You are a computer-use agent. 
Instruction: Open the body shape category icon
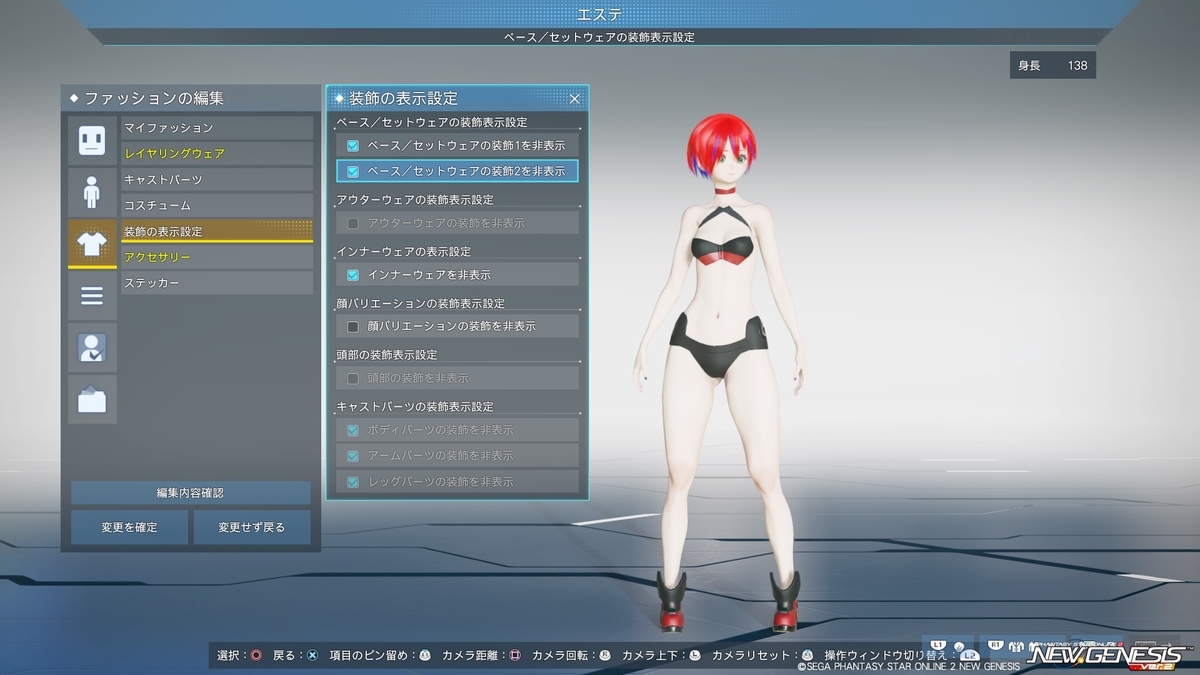pyautogui.click(x=92, y=192)
